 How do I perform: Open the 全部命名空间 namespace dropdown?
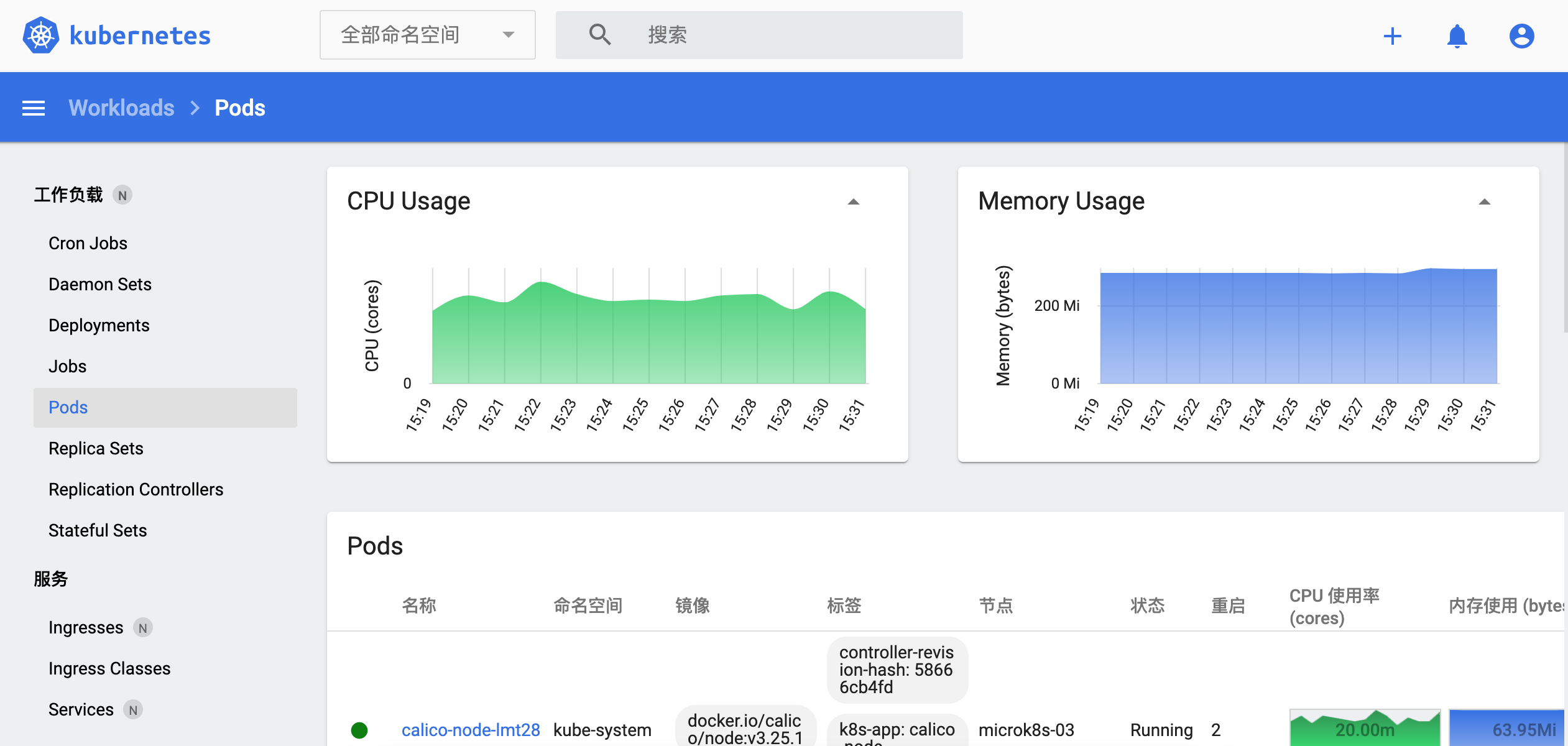pos(428,35)
